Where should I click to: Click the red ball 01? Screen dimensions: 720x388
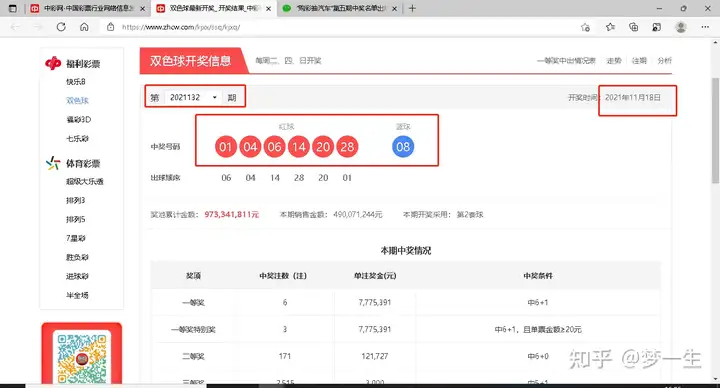pyautogui.click(x=225, y=146)
